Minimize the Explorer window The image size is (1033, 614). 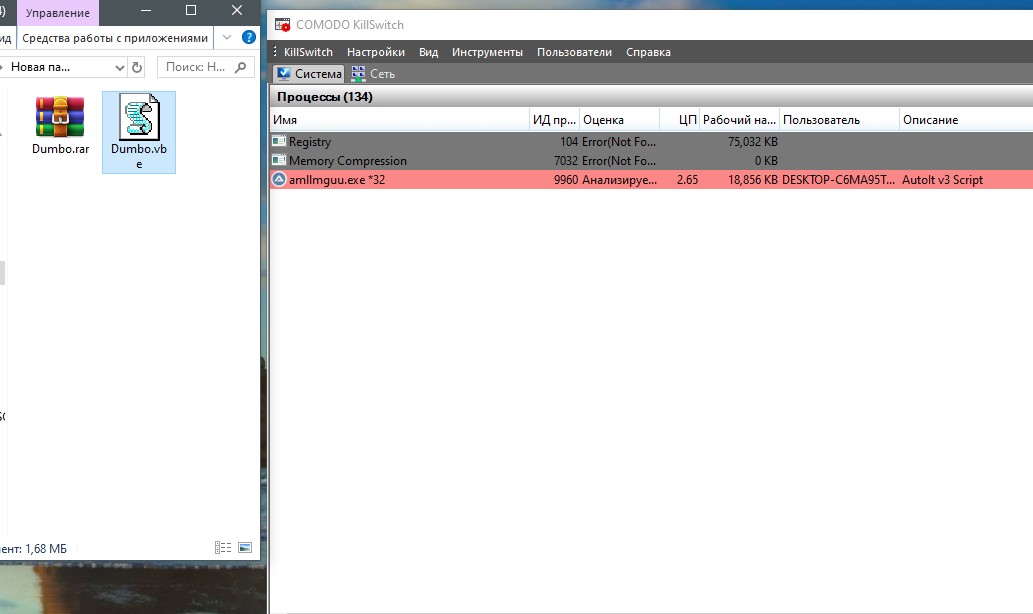point(146,11)
